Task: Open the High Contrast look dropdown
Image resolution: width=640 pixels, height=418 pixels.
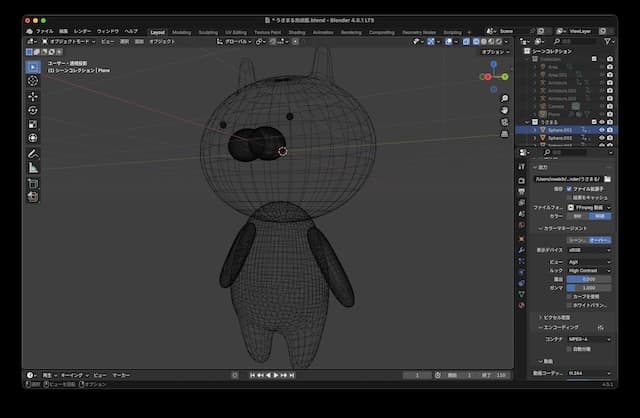Action: click(589, 271)
